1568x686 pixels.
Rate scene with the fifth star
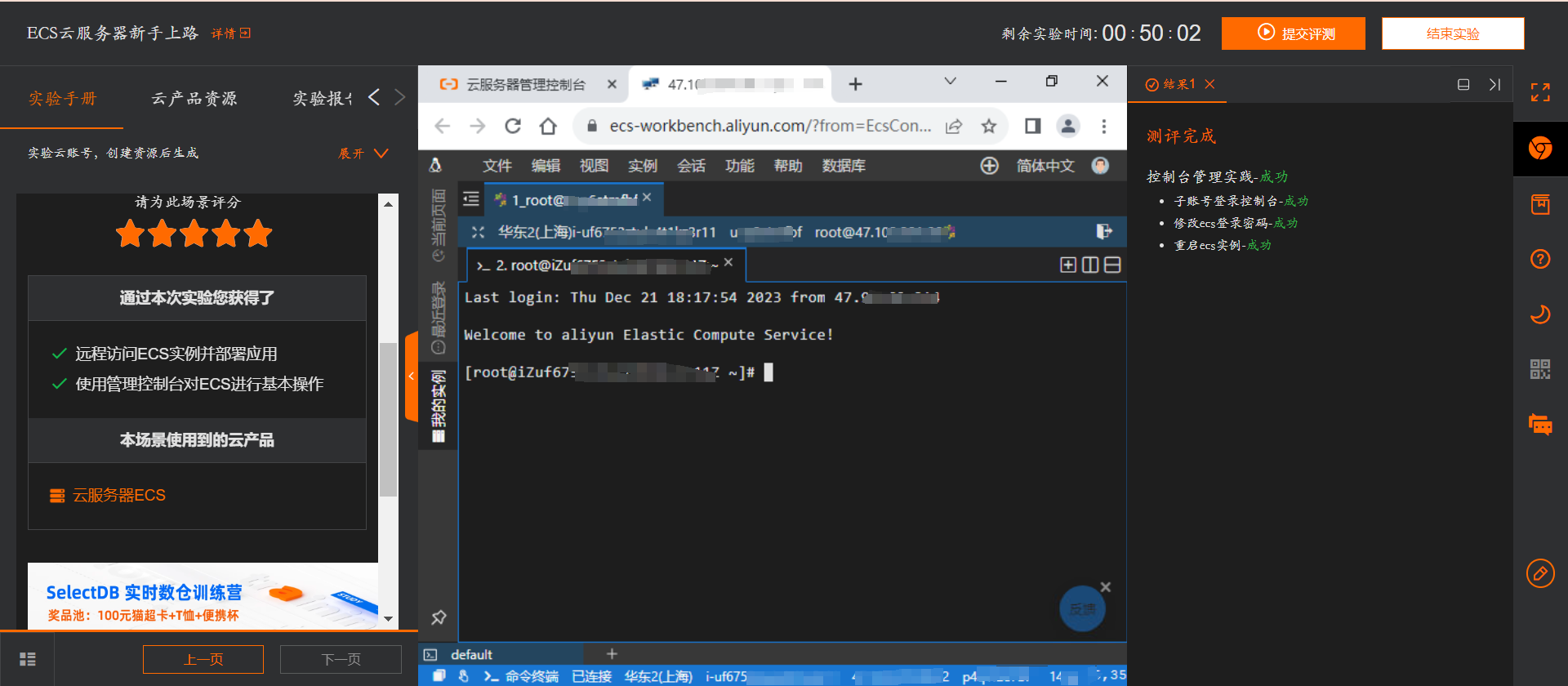258,234
